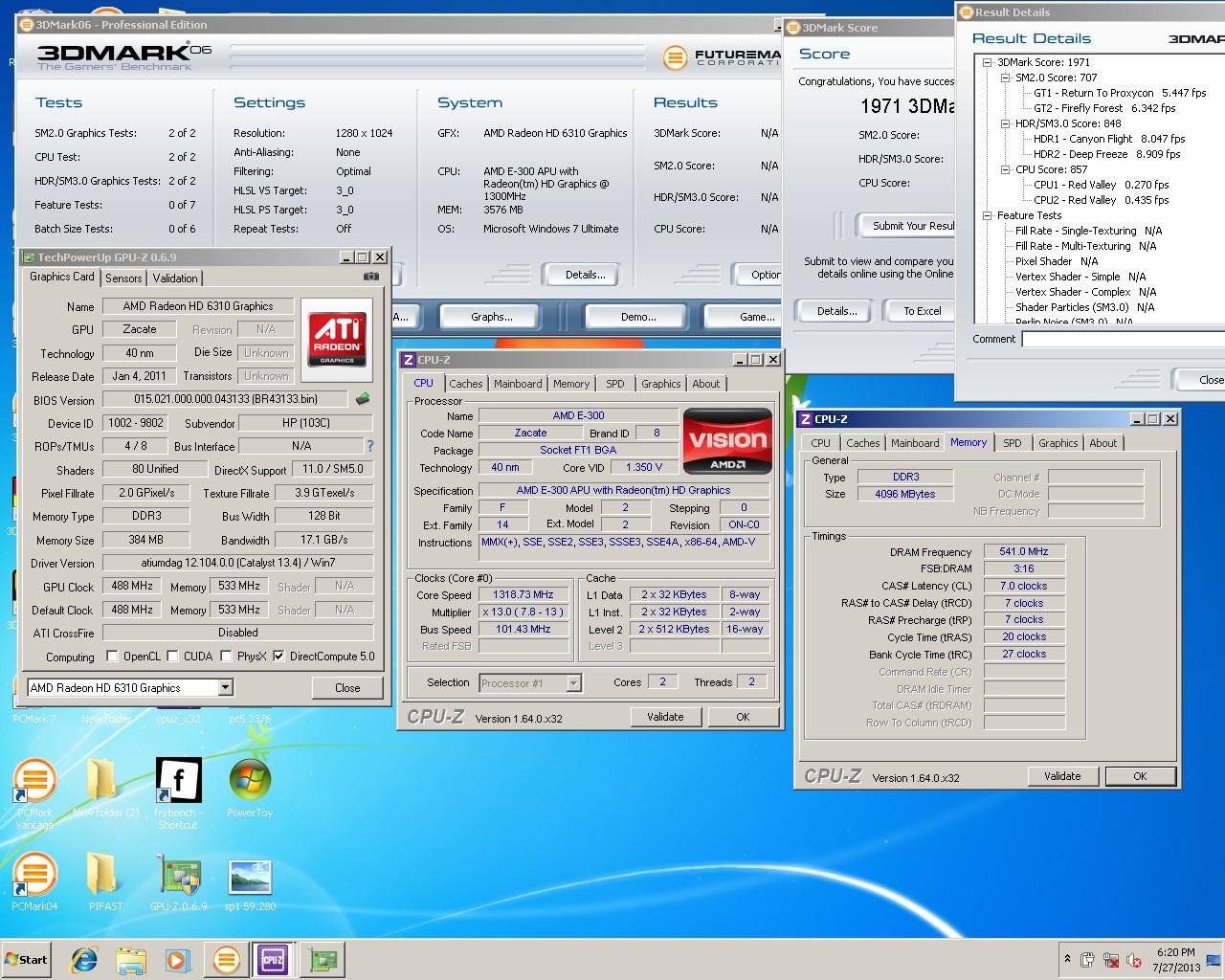Collapse the 3DMark Score: 1971 tree node
This screenshot has width=1225, height=980.
(x=988, y=62)
